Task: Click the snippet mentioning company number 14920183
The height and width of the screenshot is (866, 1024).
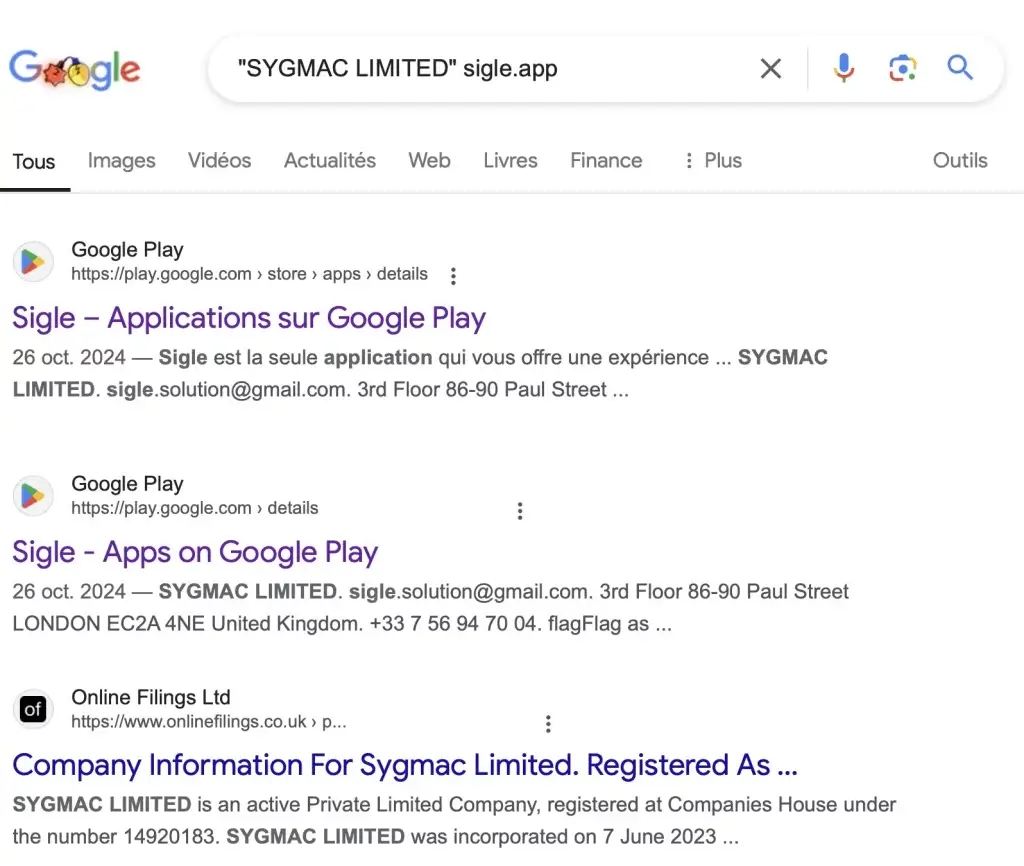Action: click(454, 820)
